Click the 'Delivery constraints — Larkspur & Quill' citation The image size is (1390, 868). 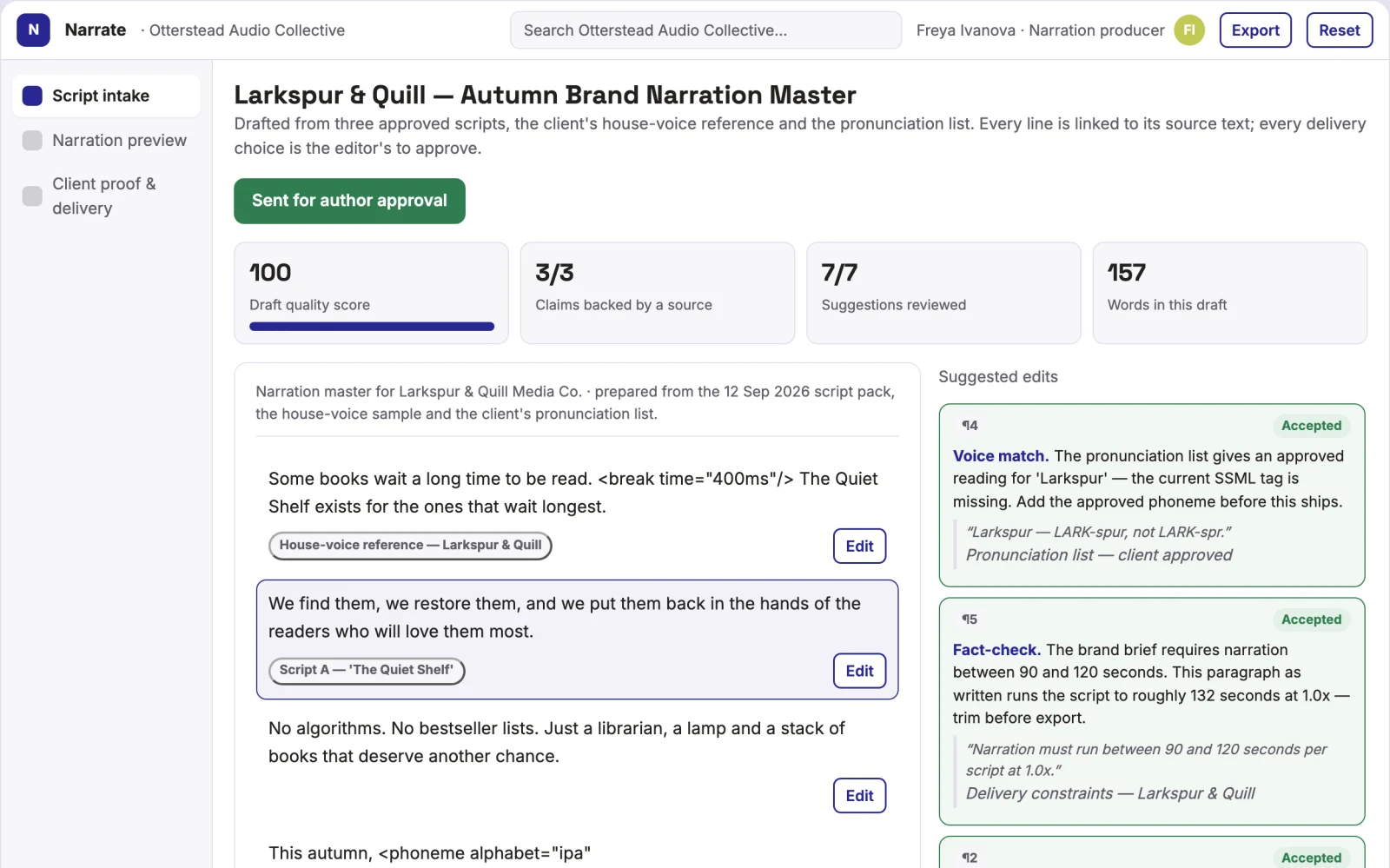click(1110, 793)
